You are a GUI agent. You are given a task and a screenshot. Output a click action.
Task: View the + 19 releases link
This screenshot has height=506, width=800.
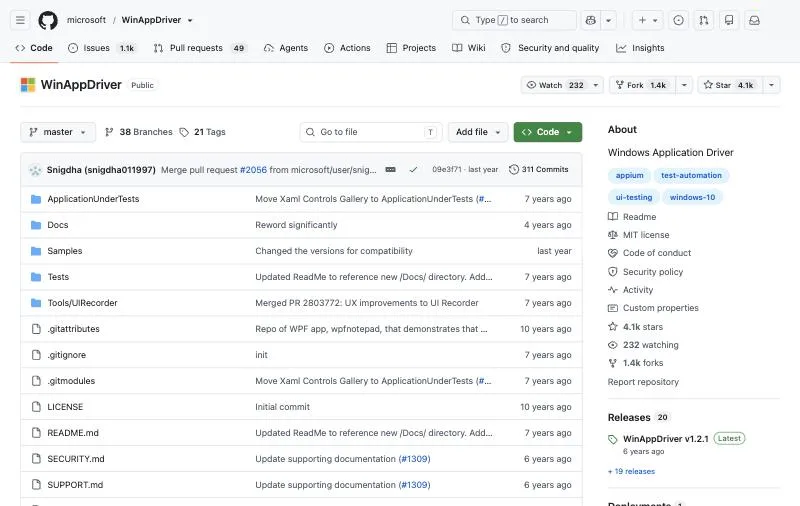tap(631, 471)
